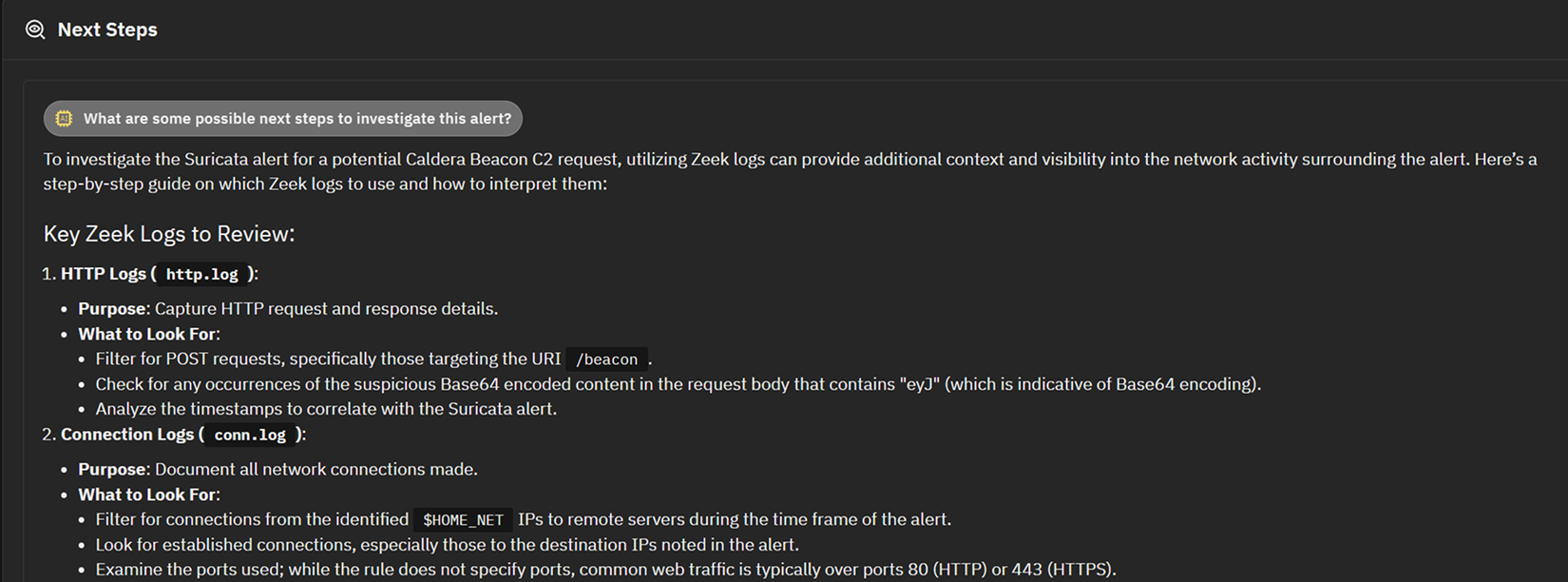
Task: Click "What to Look For" under HTTP Logs
Action: 148,334
